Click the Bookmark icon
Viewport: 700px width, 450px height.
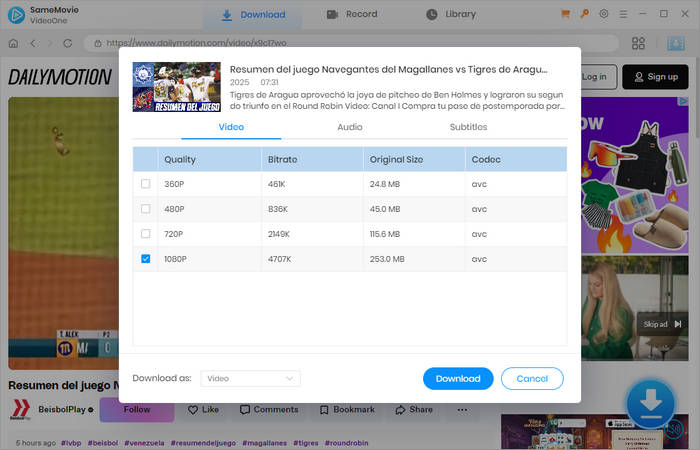[x=324, y=410]
